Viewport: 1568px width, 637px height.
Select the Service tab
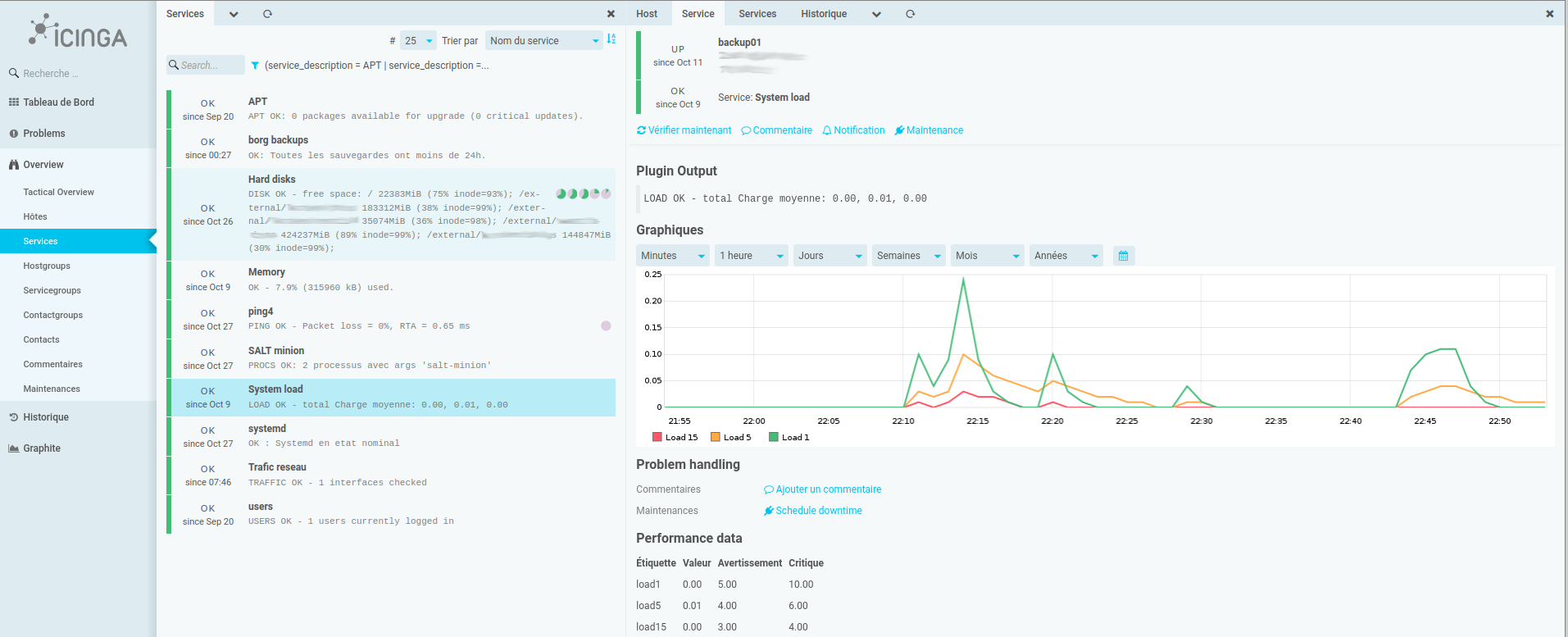(698, 14)
